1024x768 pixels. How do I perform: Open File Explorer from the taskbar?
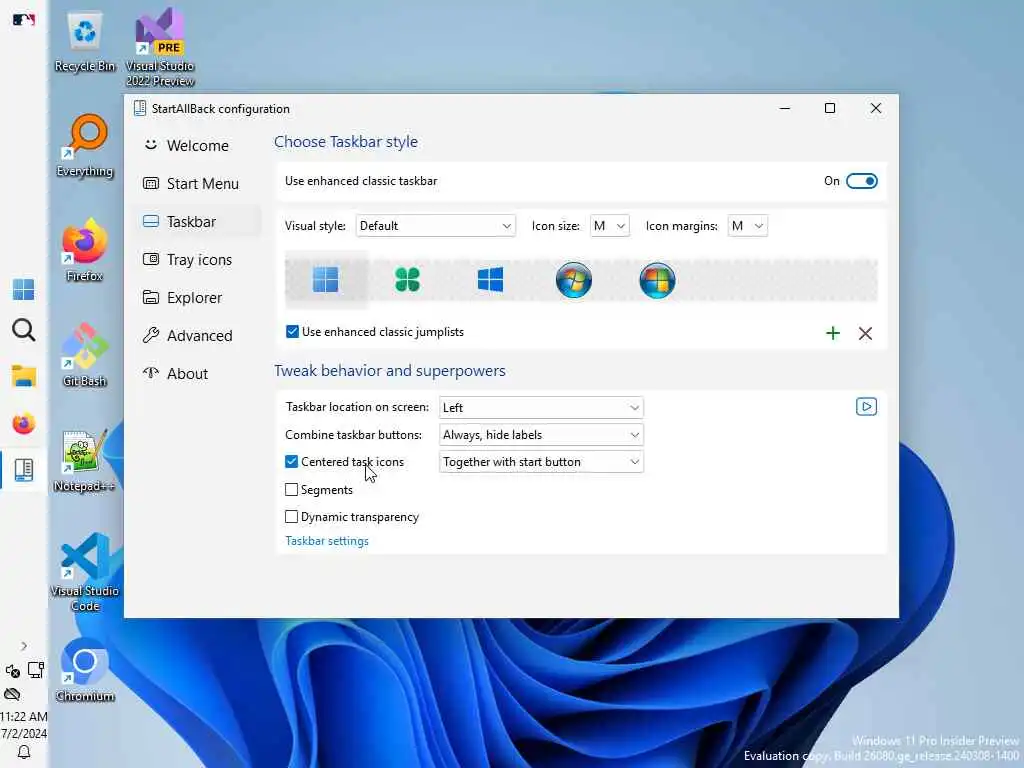click(x=24, y=376)
